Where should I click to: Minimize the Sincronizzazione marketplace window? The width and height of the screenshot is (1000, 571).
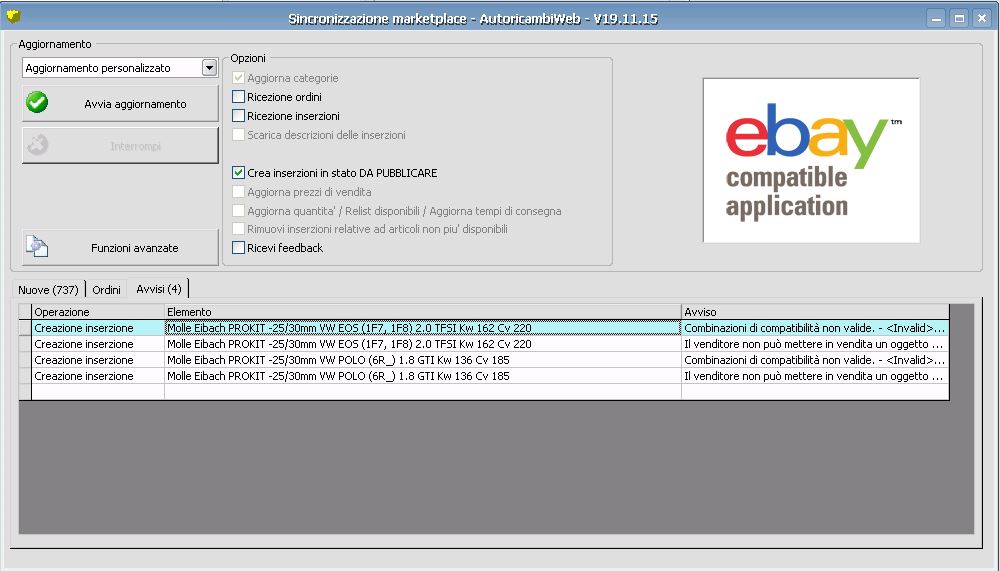click(936, 19)
